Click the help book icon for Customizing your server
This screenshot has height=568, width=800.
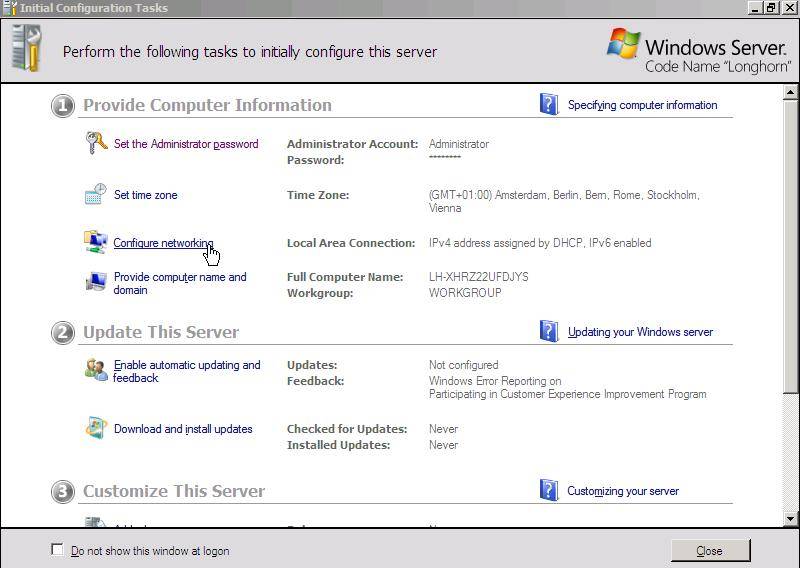coord(549,490)
